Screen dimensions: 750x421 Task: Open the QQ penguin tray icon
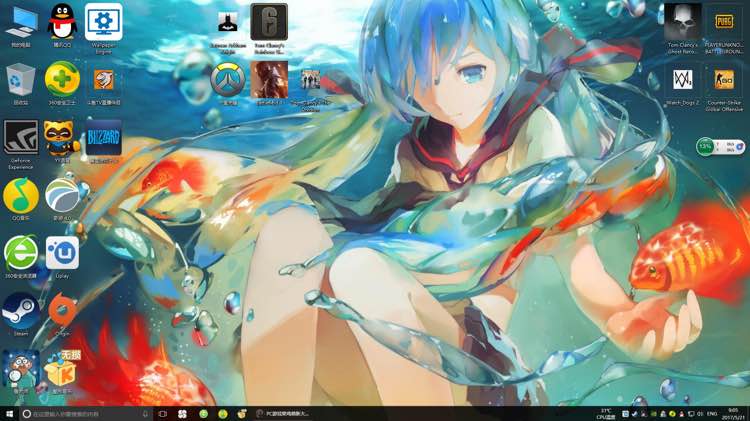pyautogui.click(x=682, y=414)
